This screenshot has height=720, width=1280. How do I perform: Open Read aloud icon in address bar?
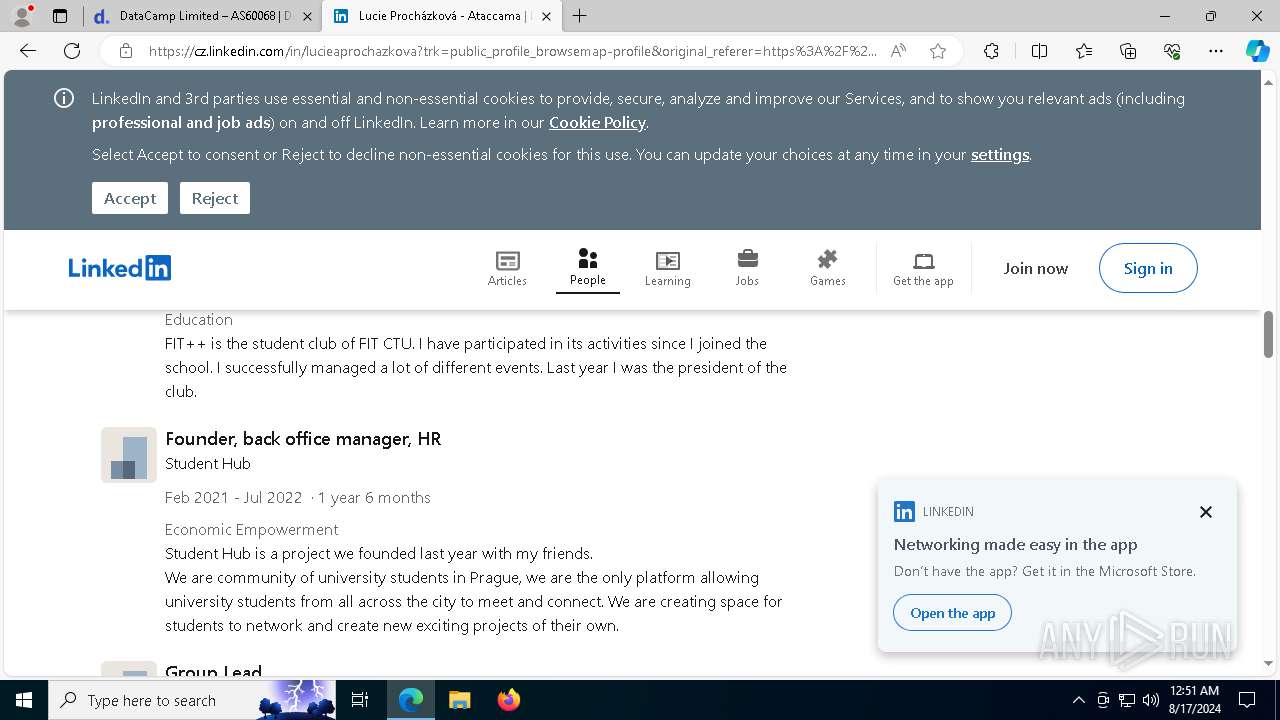pyautogui.click(x=898, y=51)
